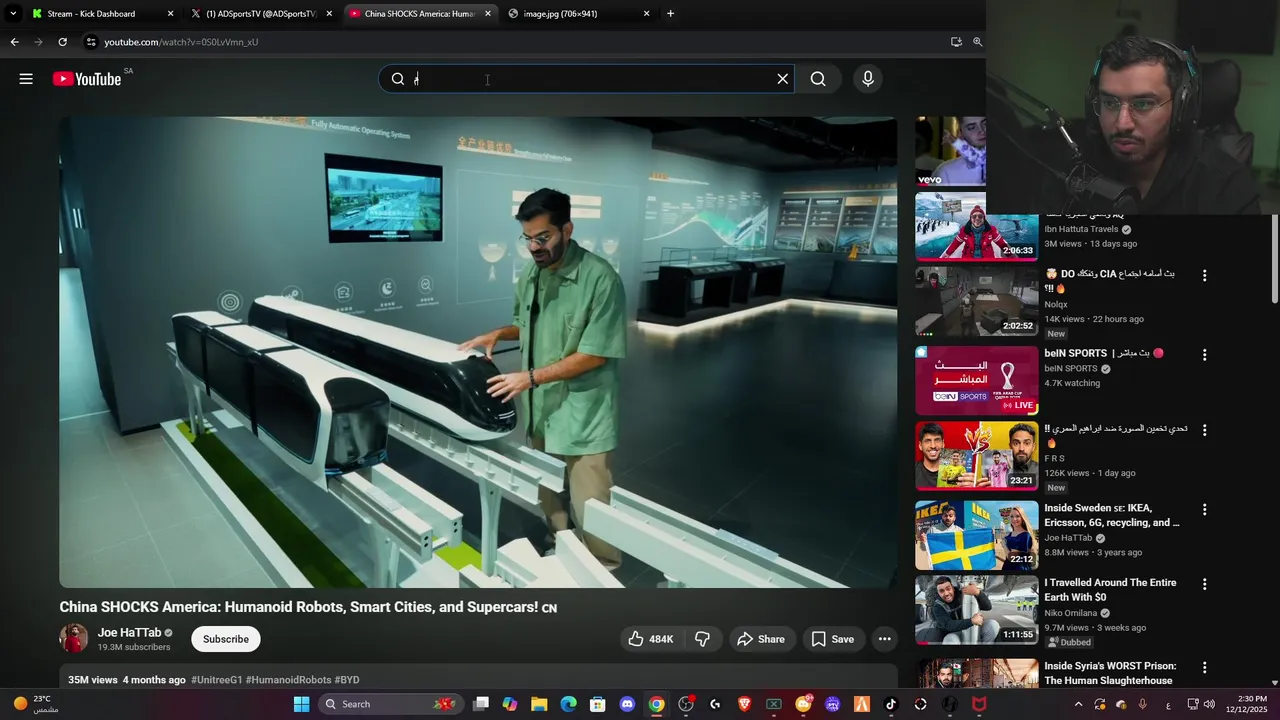Open a new browser tab
This screenshot has width=1280, height=720.
pyautogui.click(x=670, y=14)
